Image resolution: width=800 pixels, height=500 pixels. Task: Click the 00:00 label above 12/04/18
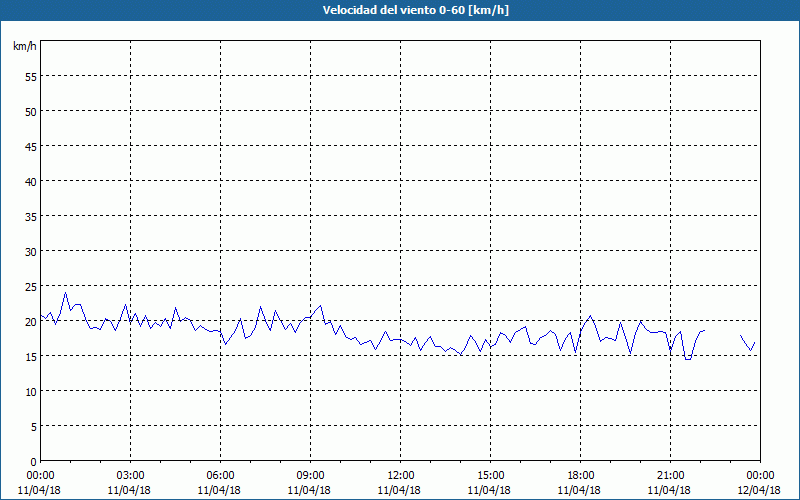click(760, 476)
